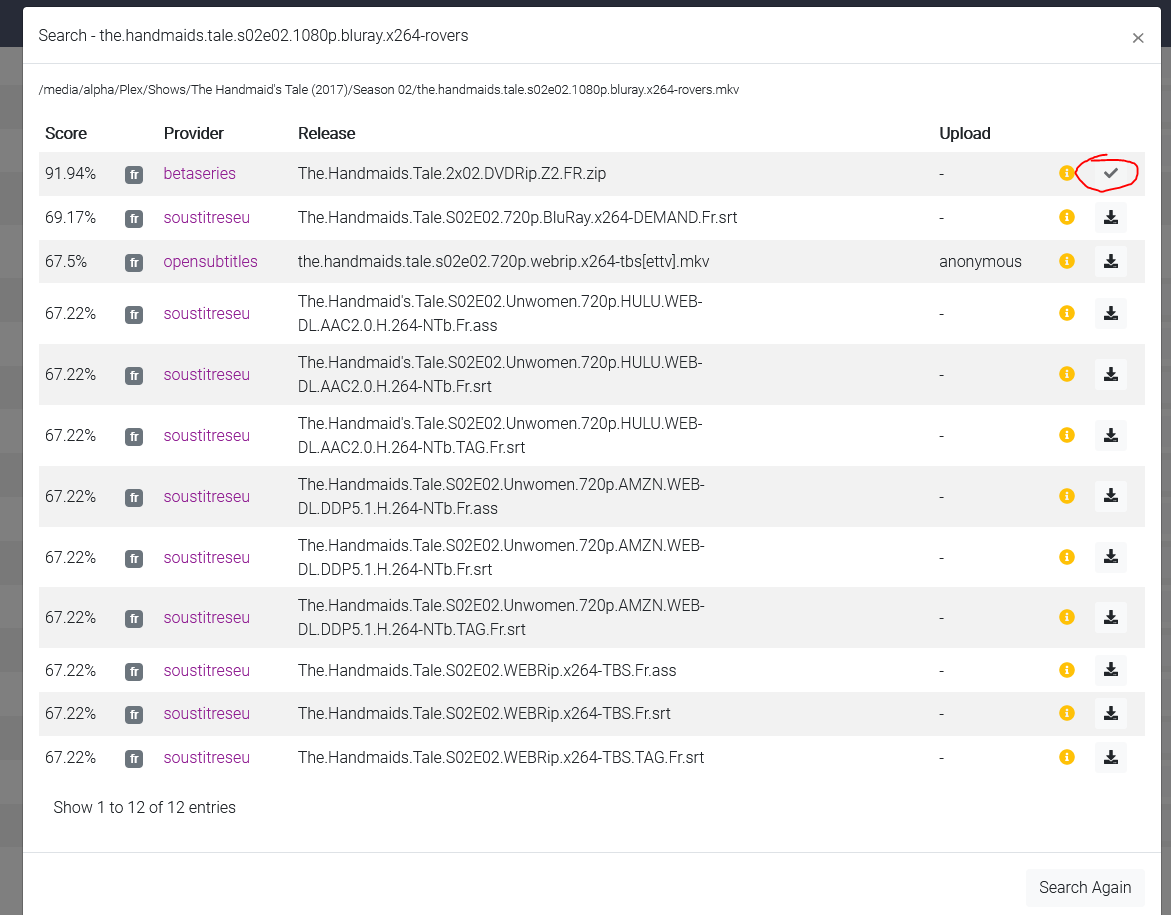Download the AMZN.WEB-DL.DDP5.1 TAG.Fr.srt subtitle
Image resolution: width=1171 pixels, height=915 pixels.
tap(1110, 617)
